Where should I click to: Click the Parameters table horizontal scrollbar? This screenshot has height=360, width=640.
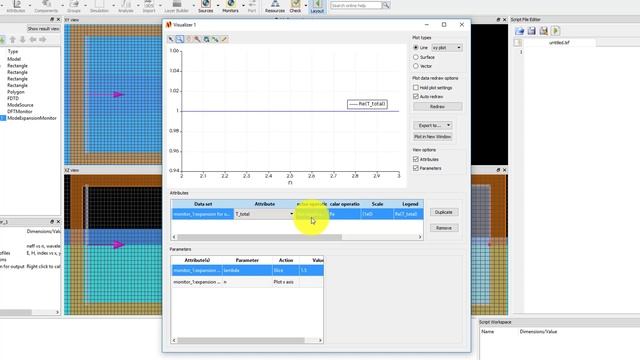(241, 340)
